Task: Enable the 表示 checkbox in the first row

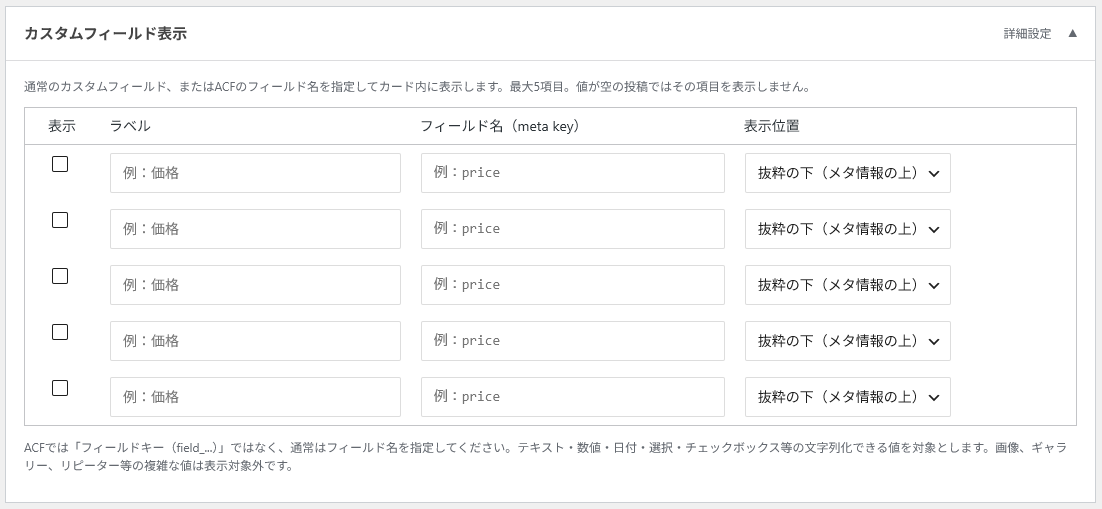Action: (x=60, y=165)
